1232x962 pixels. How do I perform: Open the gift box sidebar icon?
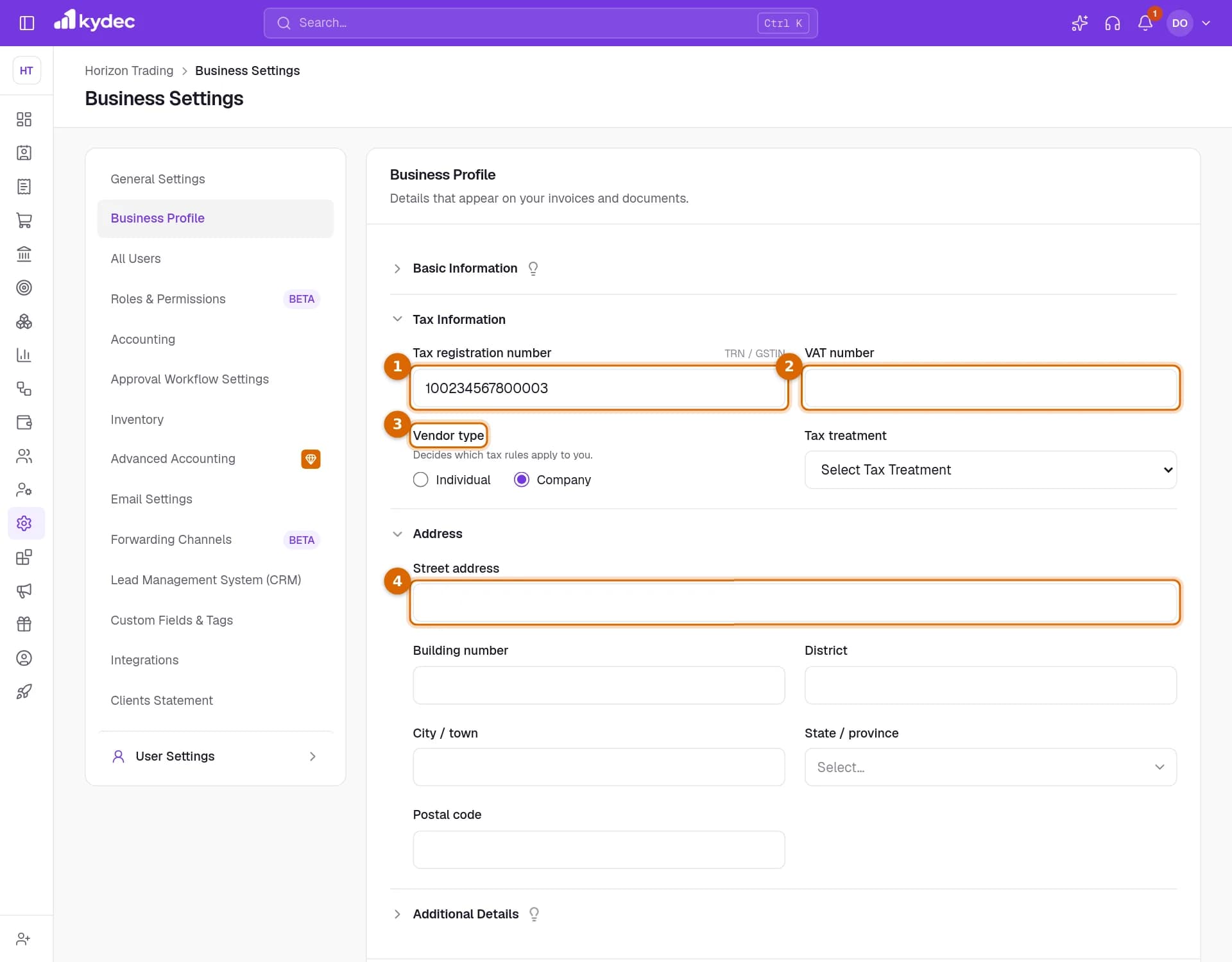point(24,624)
